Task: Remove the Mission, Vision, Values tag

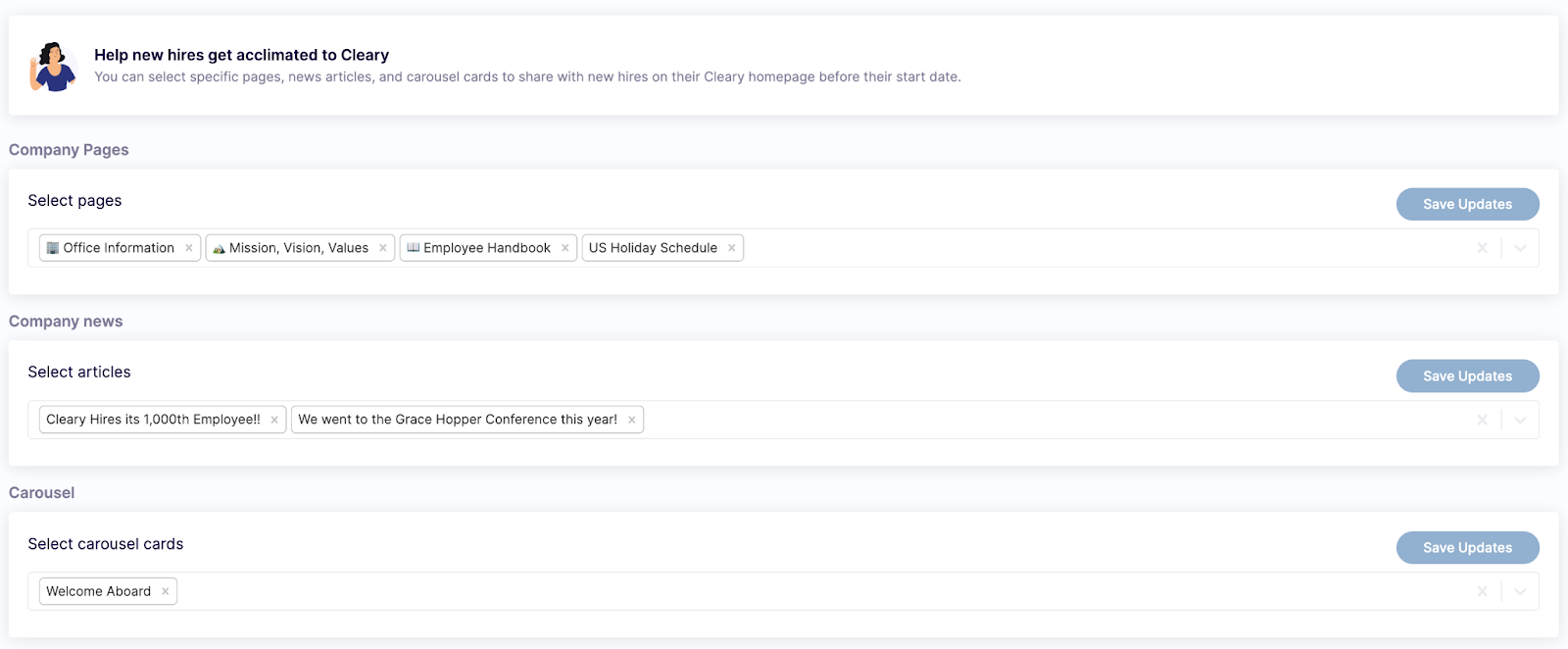Action: pyautogui.click(x=383, y=248)
